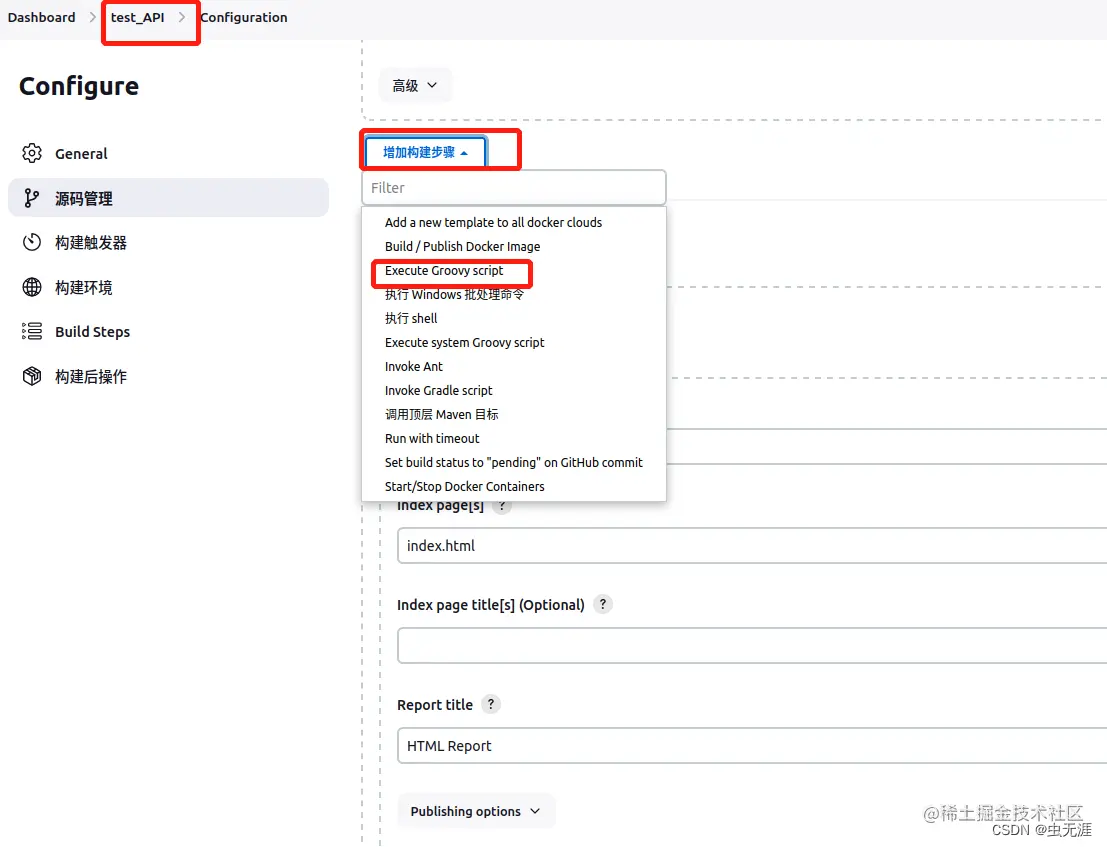Viewport: 1107px width, 847px height.
Task: Click the post-build actions box icon
Action: (x=32, y=376)
